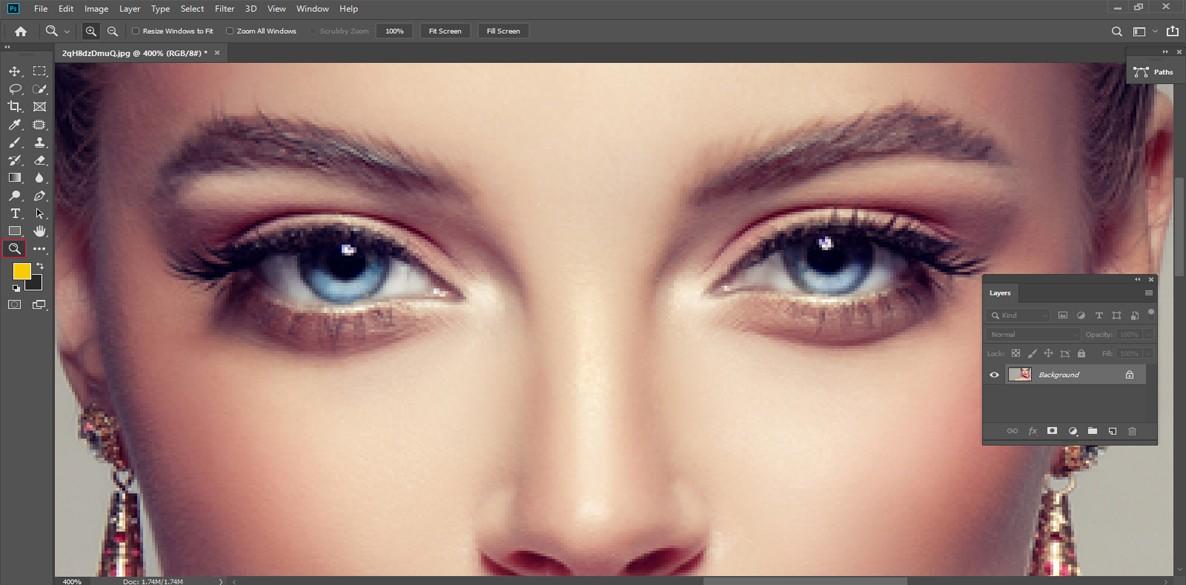
Task: Delete layer using the trash icon
Action: tap(1132, 431)
